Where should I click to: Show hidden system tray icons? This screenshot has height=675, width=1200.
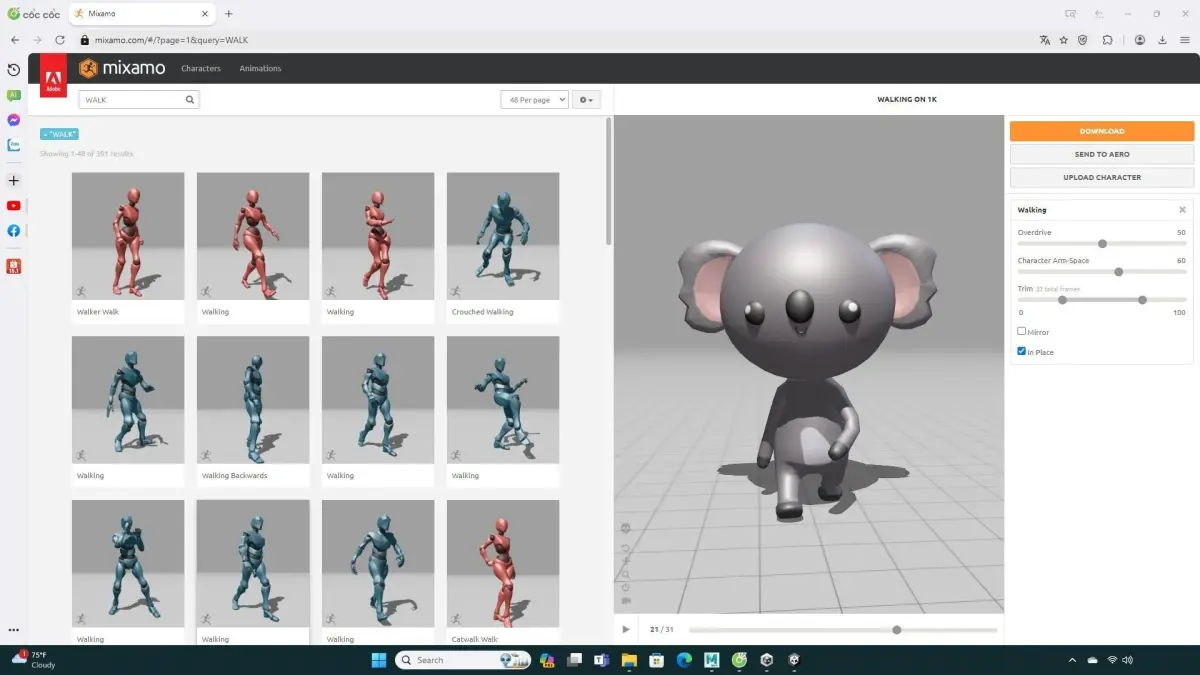coord(1072,660)
